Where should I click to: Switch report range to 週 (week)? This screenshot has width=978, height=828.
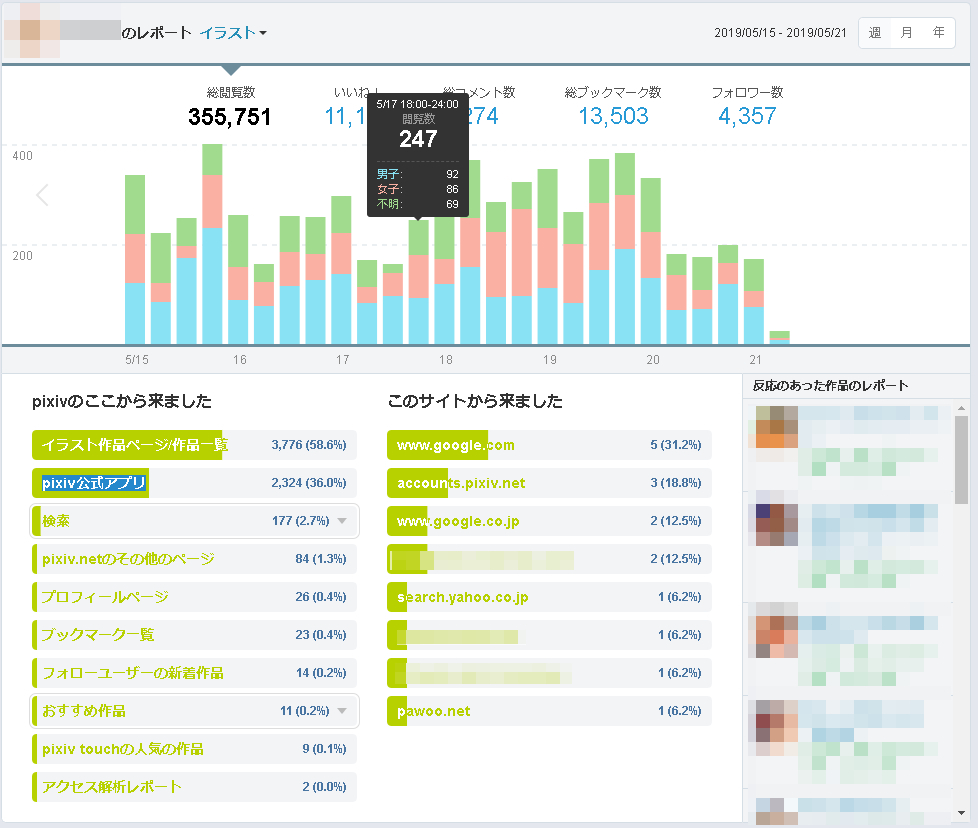click(x=875, y=33)
